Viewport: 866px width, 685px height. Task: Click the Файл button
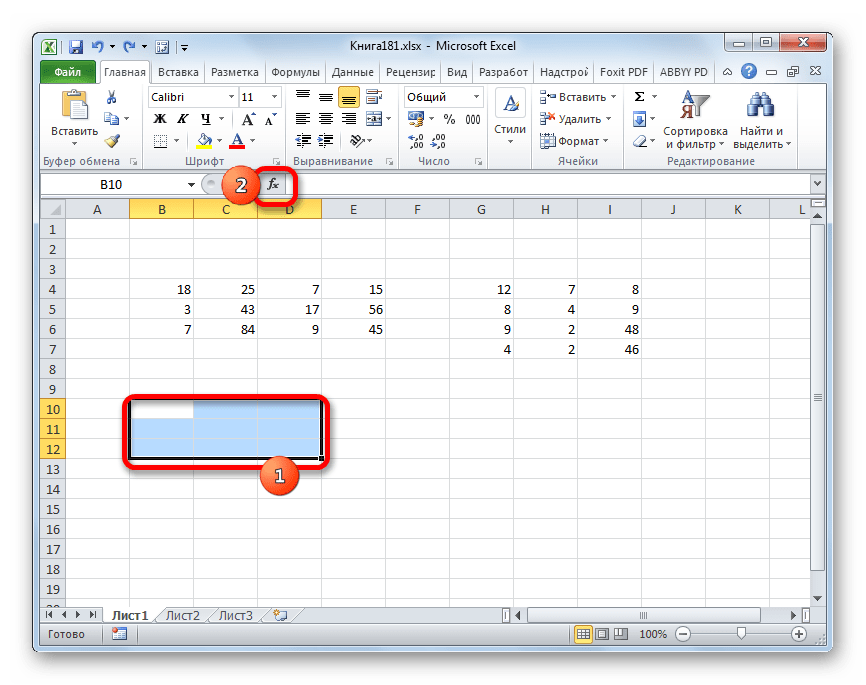coord(68,72)
